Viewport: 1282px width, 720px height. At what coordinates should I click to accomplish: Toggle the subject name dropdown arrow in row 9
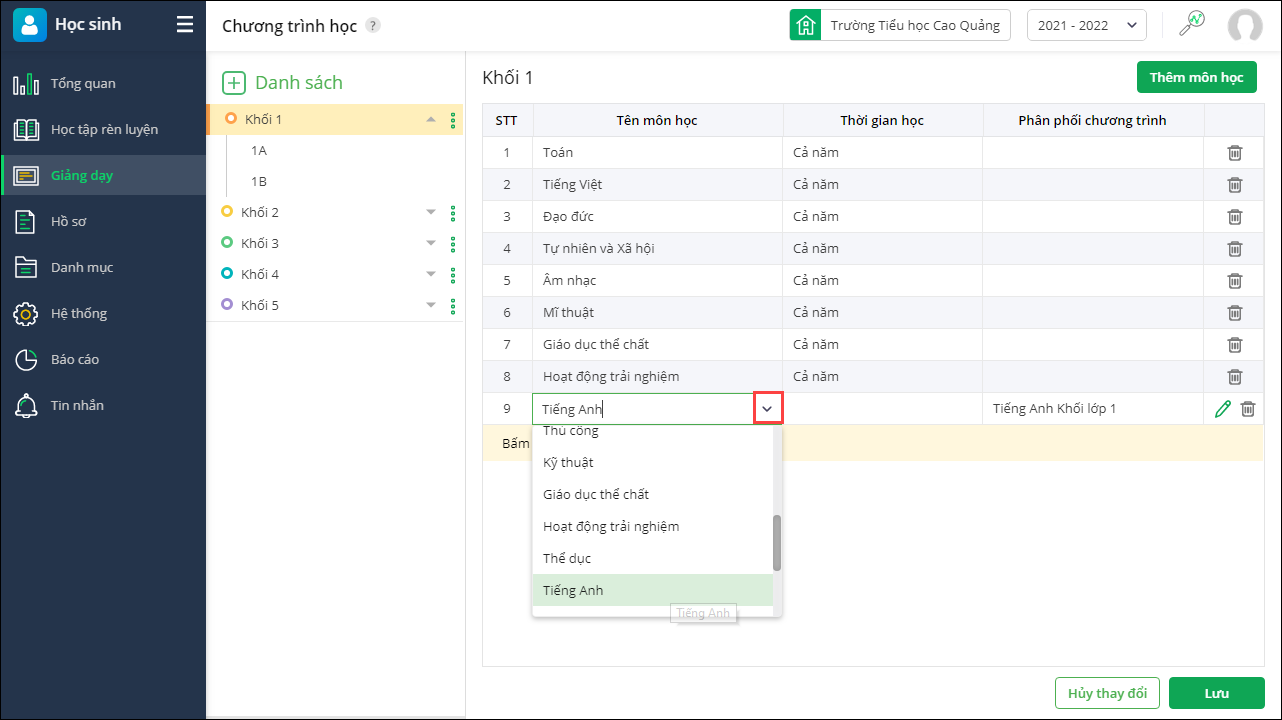pos(767,409)
